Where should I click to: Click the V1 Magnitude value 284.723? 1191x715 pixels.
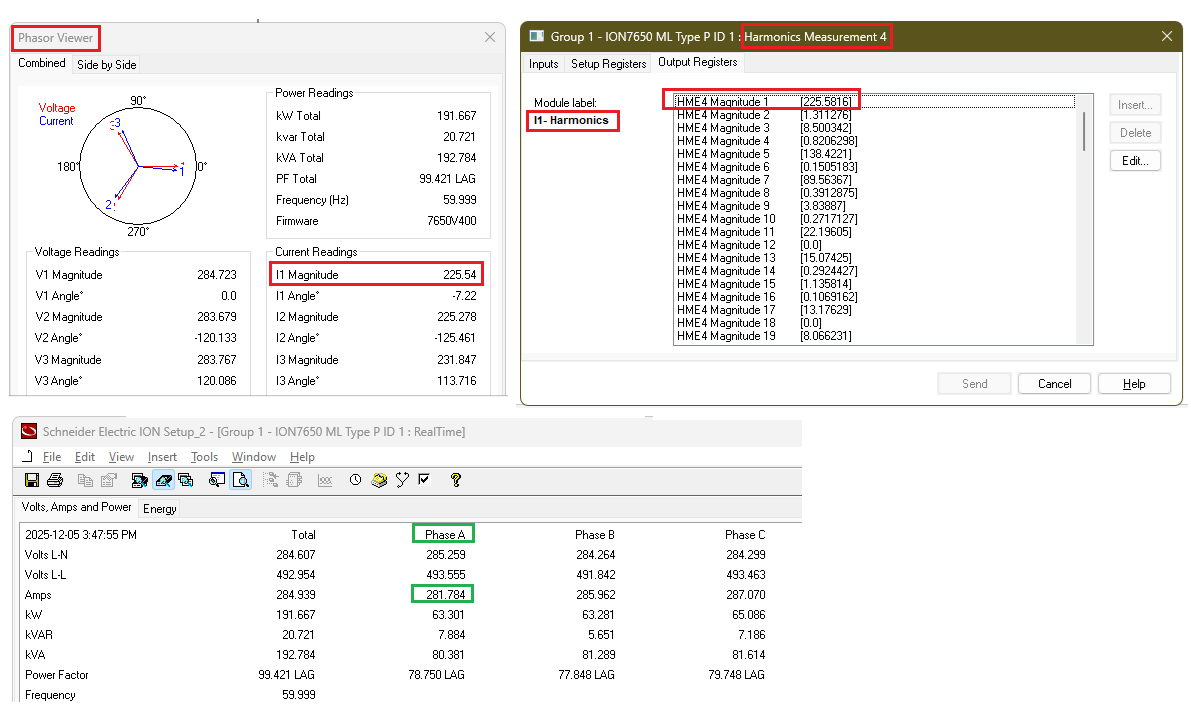tap(216, 275)
